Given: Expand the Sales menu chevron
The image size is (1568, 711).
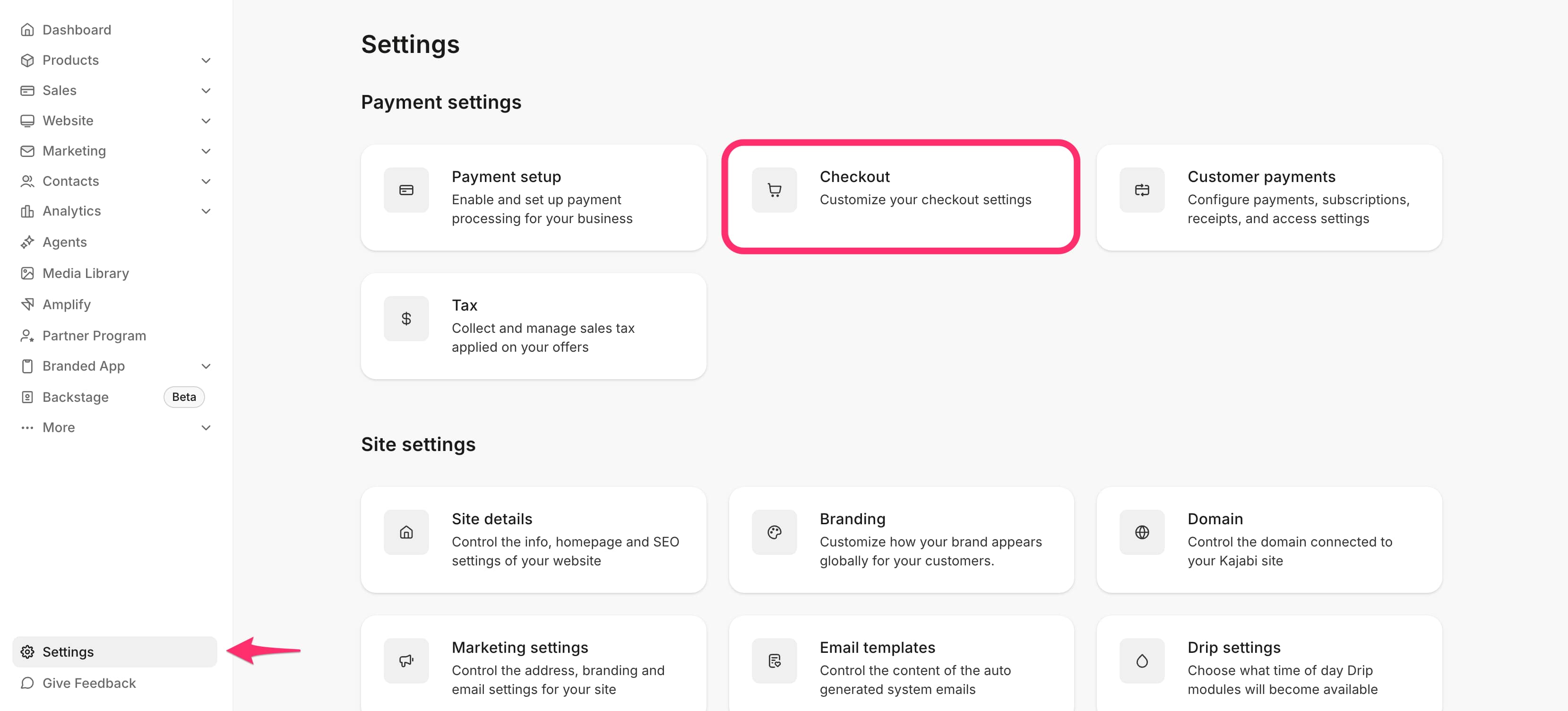Looking at the screenshot, I should [206, 91].
